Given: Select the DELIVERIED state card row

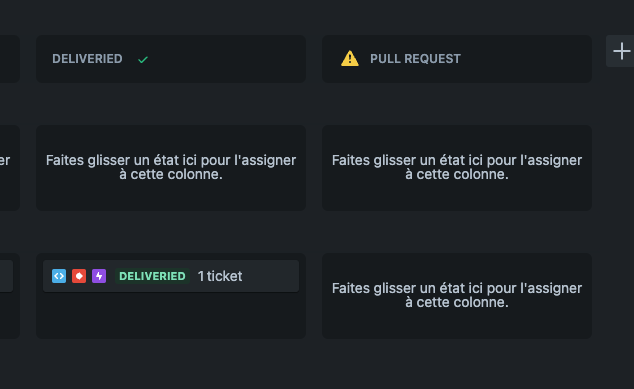Looking at the screenshot, I should (171, 276).
